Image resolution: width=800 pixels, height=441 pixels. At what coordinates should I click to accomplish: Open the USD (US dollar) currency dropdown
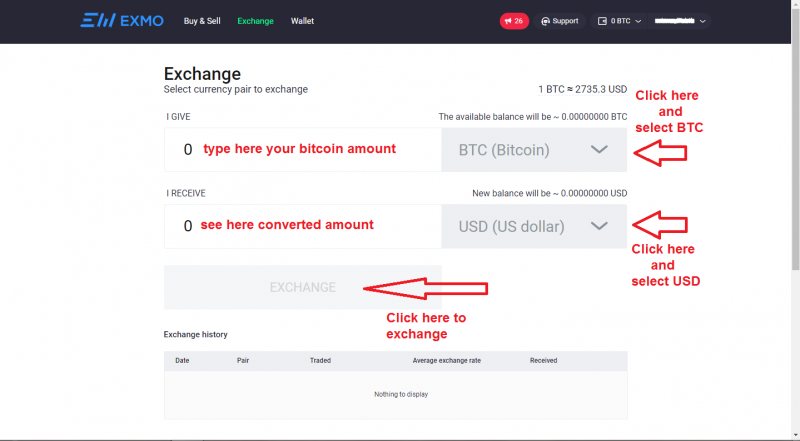point(534,227)
